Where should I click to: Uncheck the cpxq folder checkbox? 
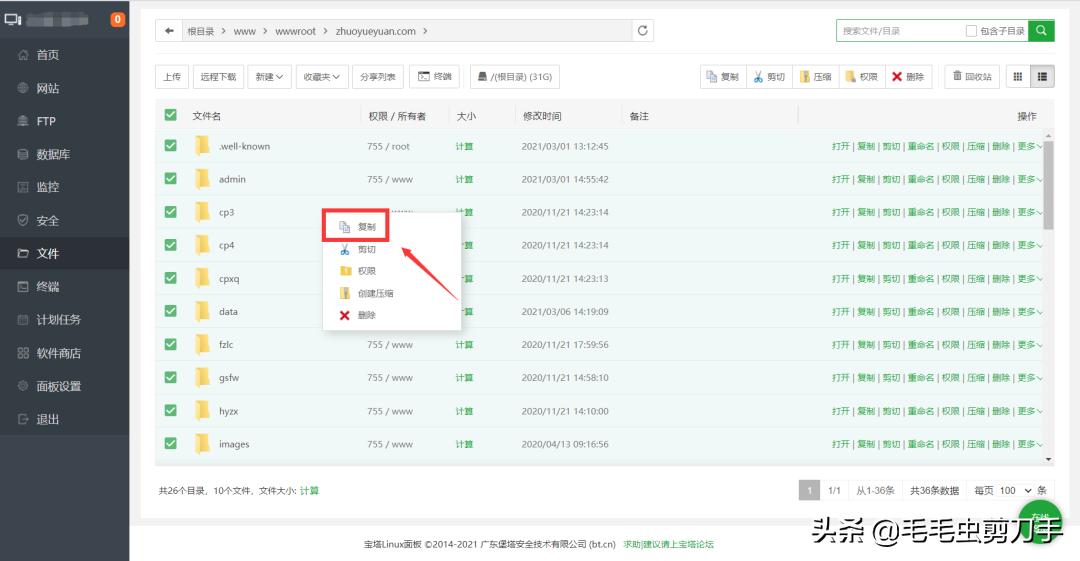[171, 278]
